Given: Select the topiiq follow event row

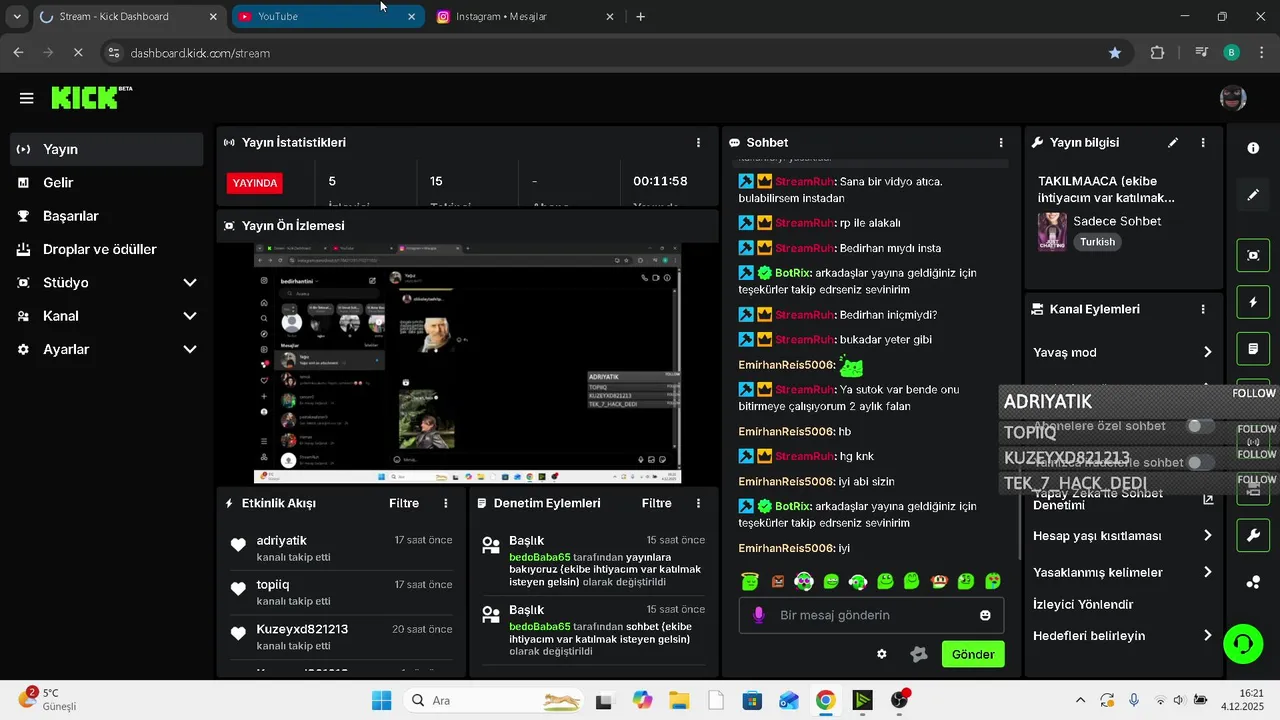Looking at the screenshot, I should [x=342, y=592].
